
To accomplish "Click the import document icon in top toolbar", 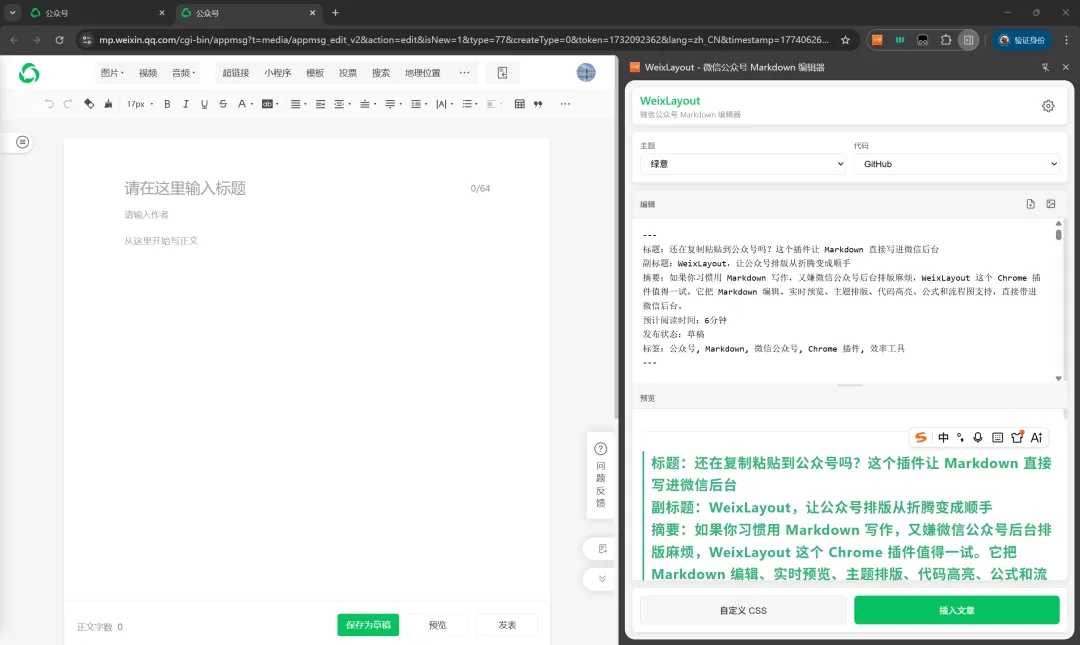I will (503, 73).
